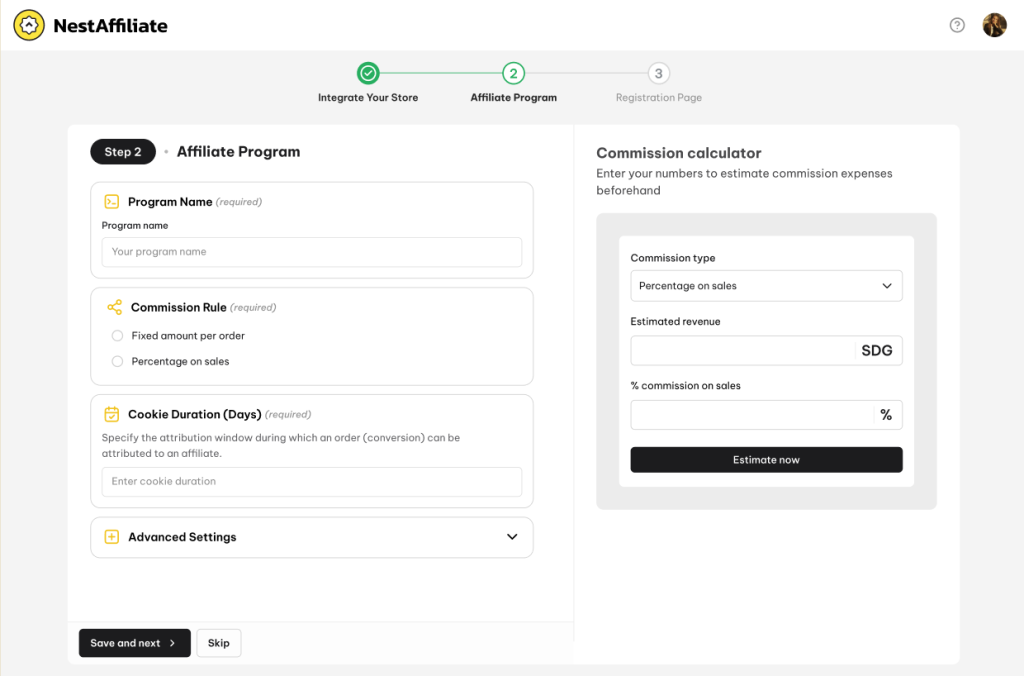Click the Estimate now button
1024x676 pixels.
click(x=766, y=460)
